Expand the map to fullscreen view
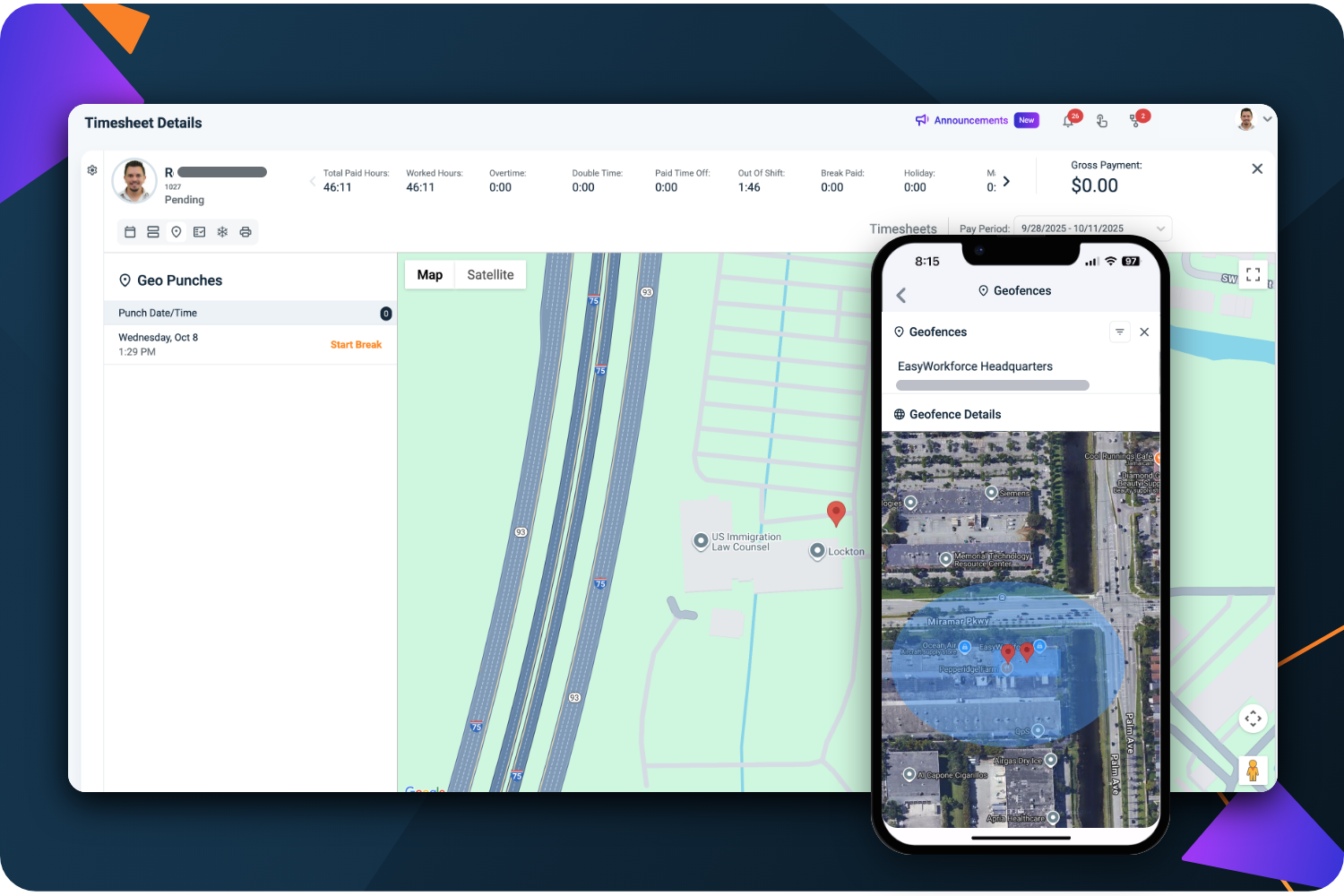1344x896 pixels. (1253, 274)
